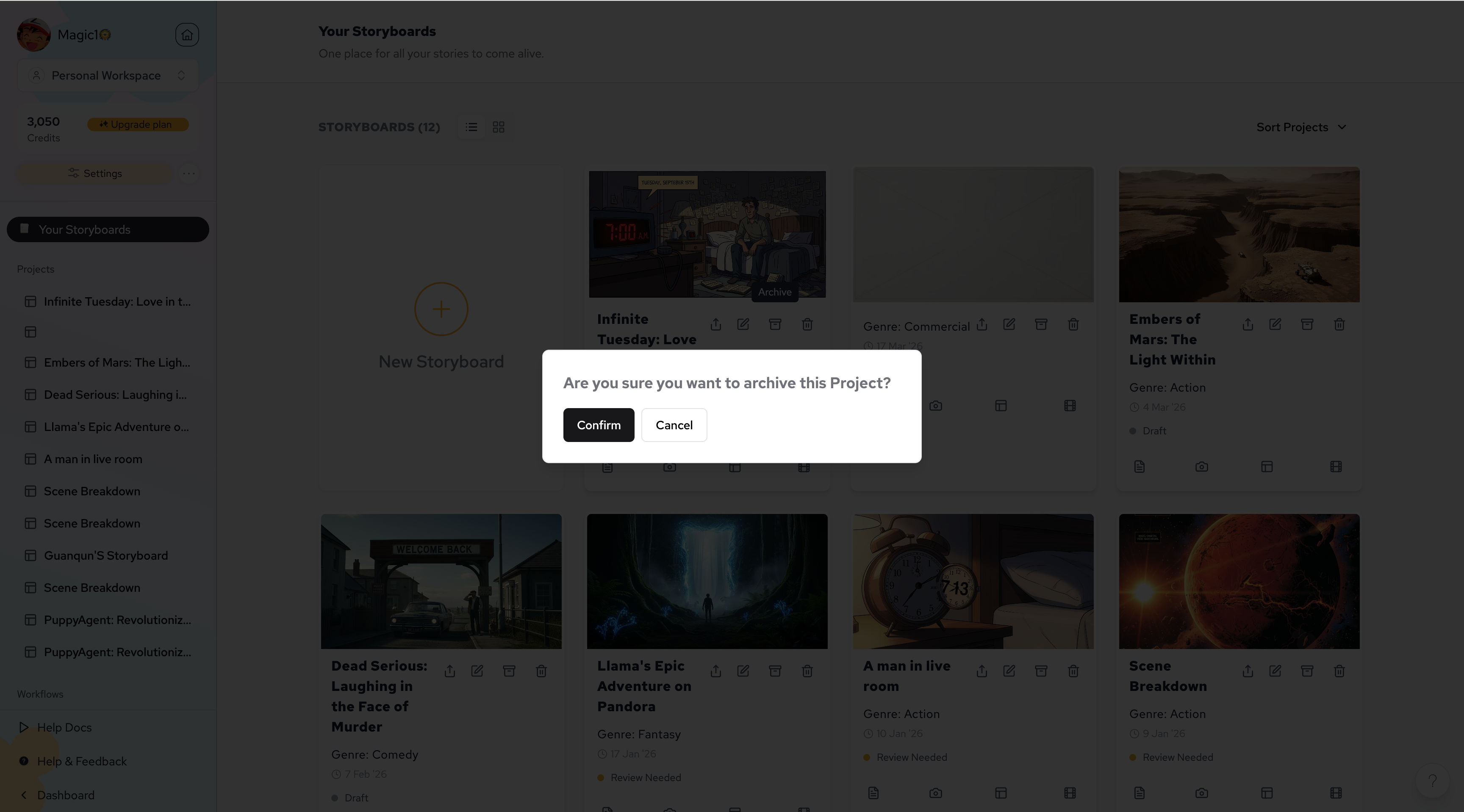Screen dimensions: 1464x812
Task: Cancel the archive dialog
Action: coord(674,425)
